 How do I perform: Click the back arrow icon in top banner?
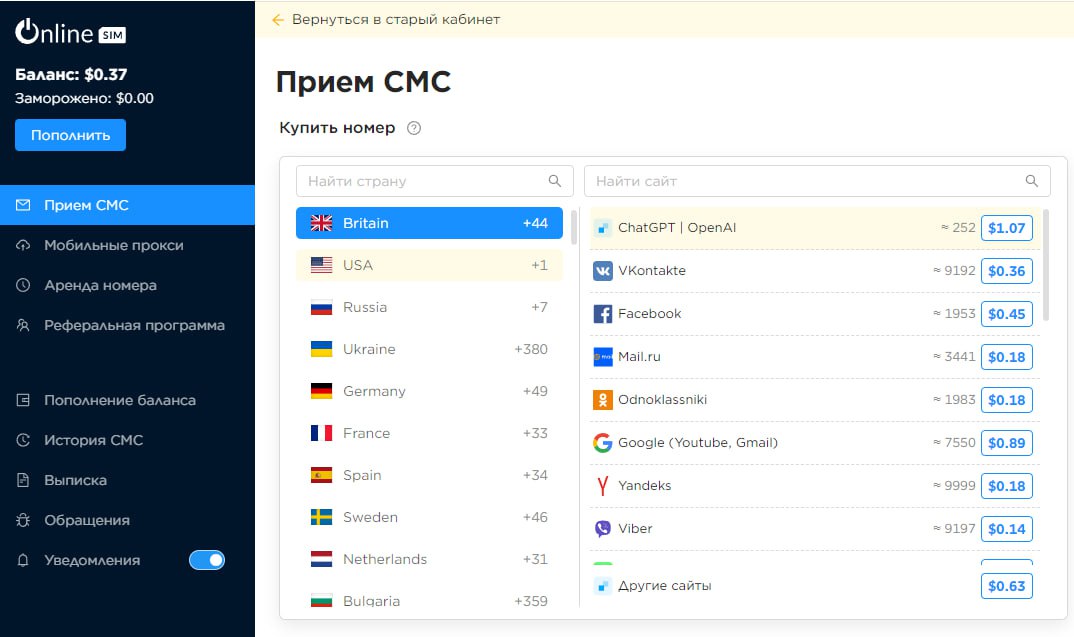277,20
